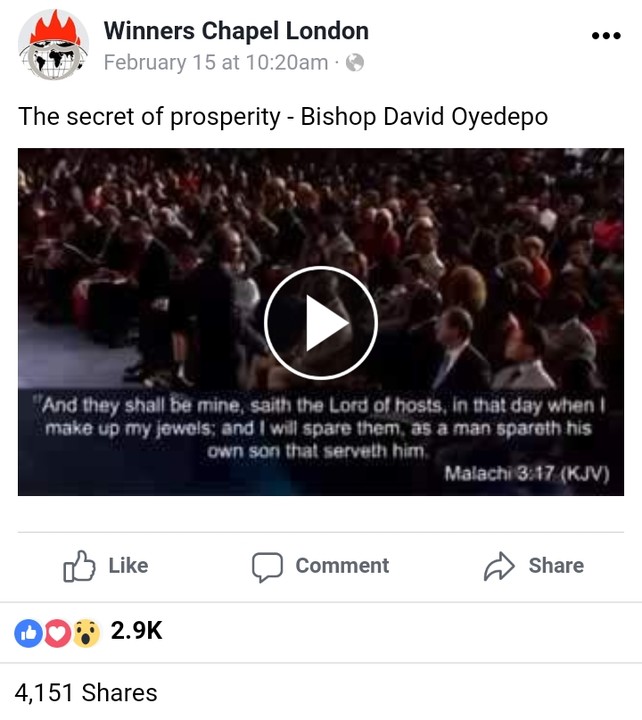Image resolution: width=642 pixels, height=720 pixels.
Task: Click the speech bubble Comment icon
Action: [267, 567]
